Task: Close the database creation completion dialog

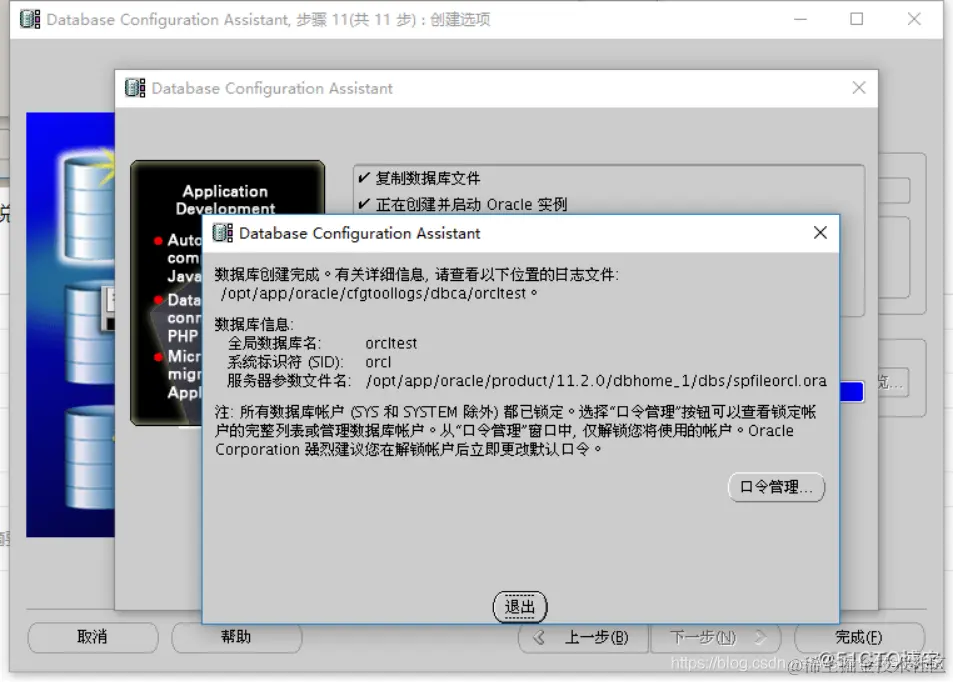Action: [820, 233]
